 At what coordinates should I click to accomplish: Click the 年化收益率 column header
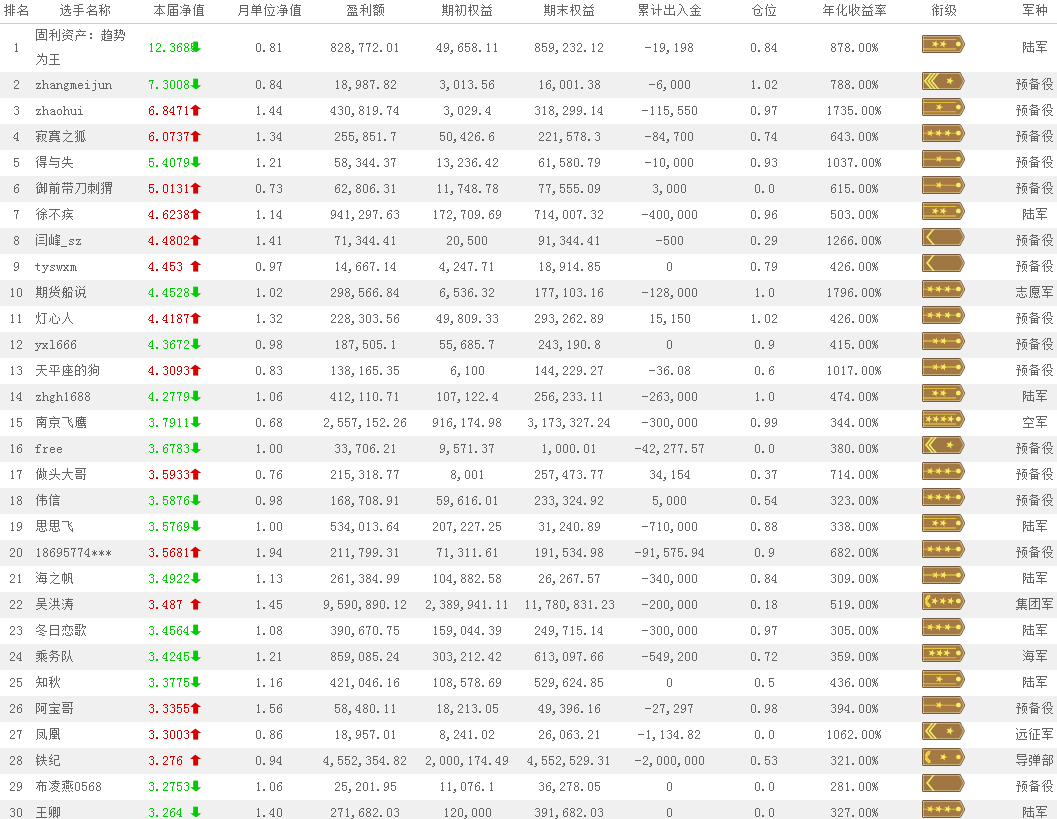(854, 10)
